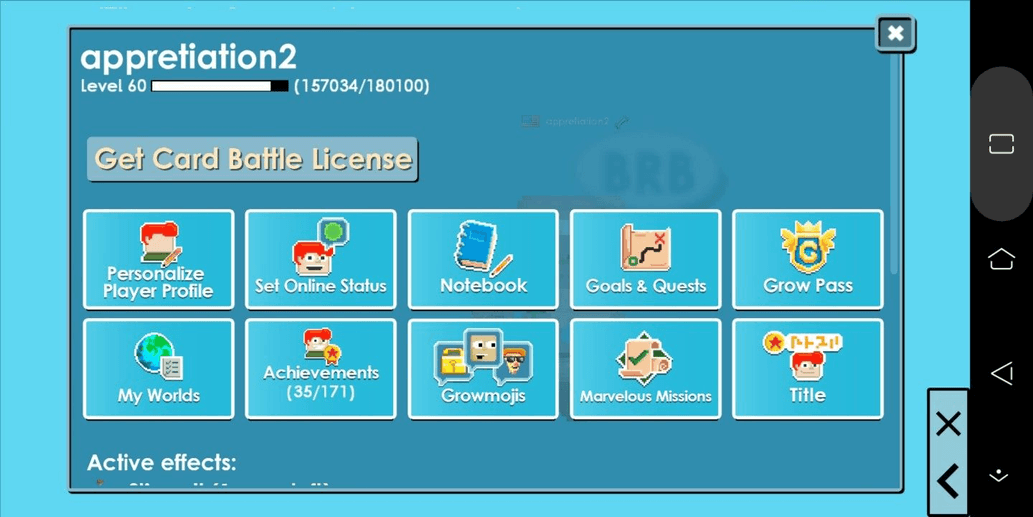Screen dimensions: 1033x517
Task: Close the player profile dialog
Action: click(895, 33)
